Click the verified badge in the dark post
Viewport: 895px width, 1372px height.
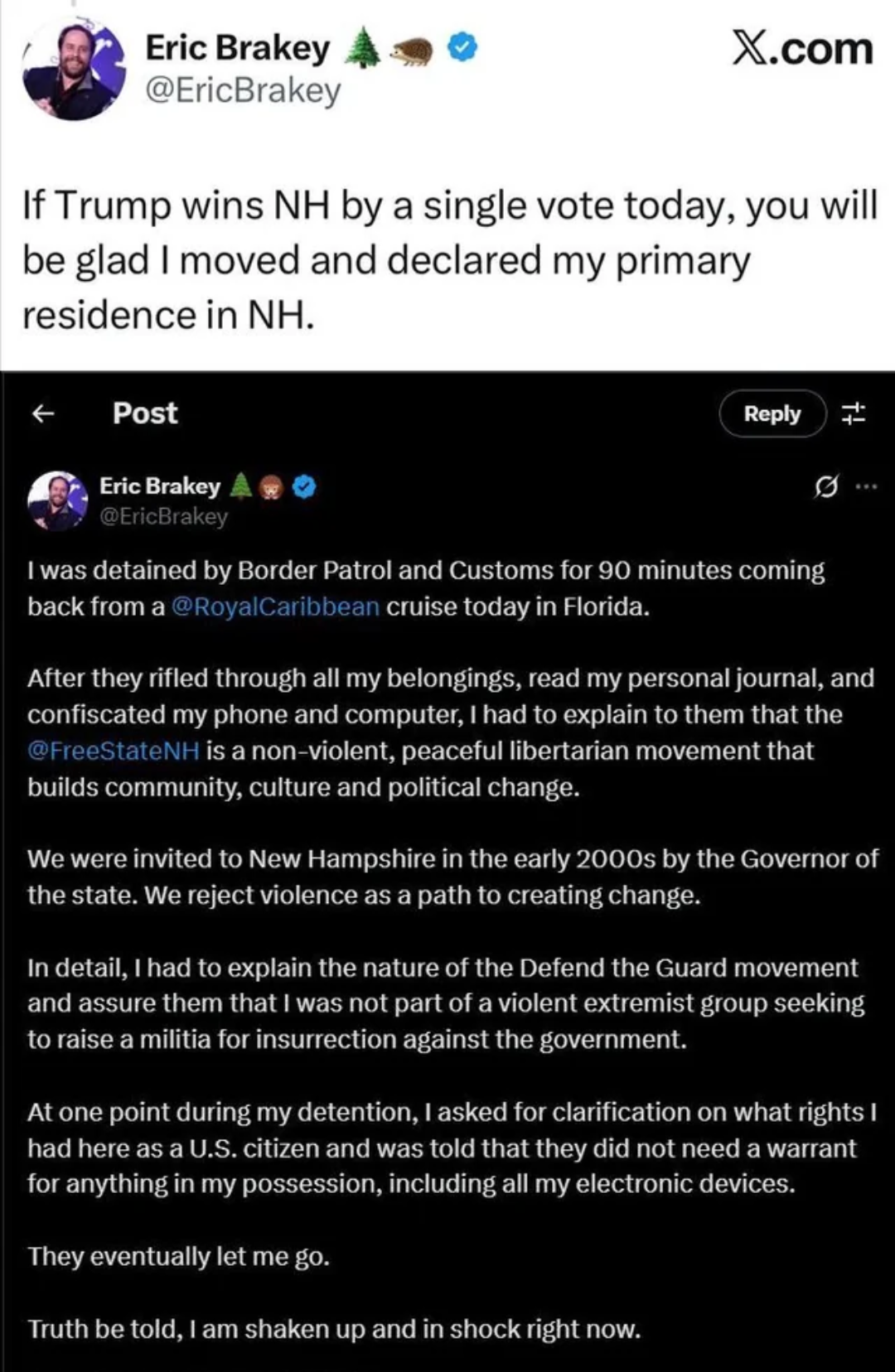click(x=305, y=487)
